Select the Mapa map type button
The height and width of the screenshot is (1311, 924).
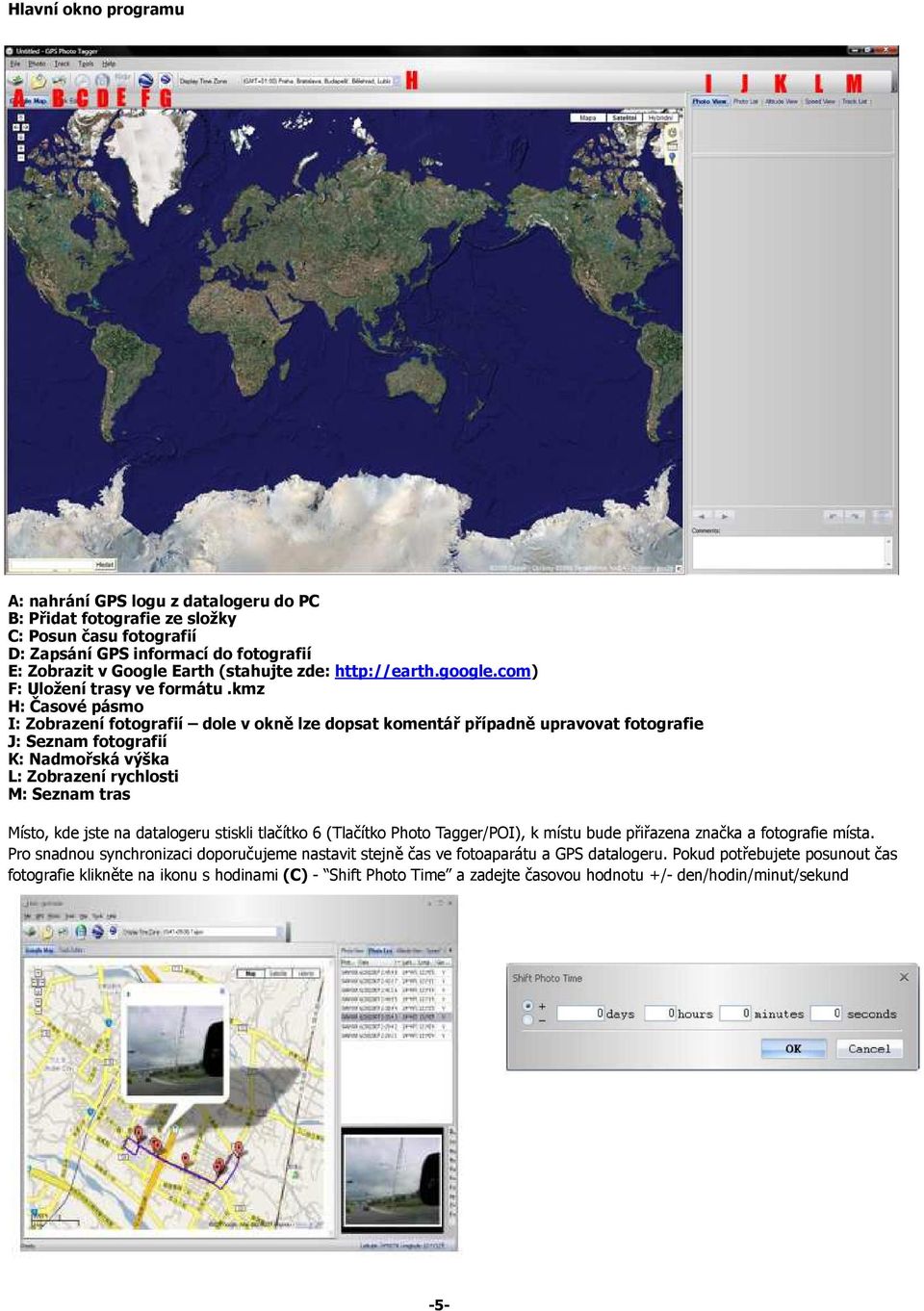coord(588,117)
